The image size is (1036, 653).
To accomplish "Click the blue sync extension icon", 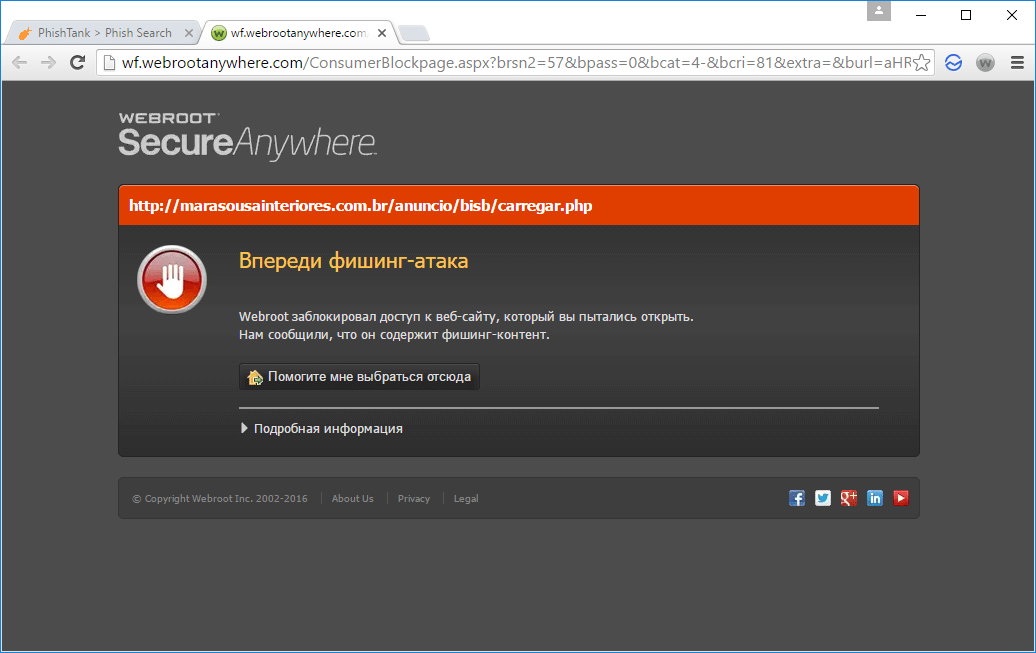I will pos(953,62).
